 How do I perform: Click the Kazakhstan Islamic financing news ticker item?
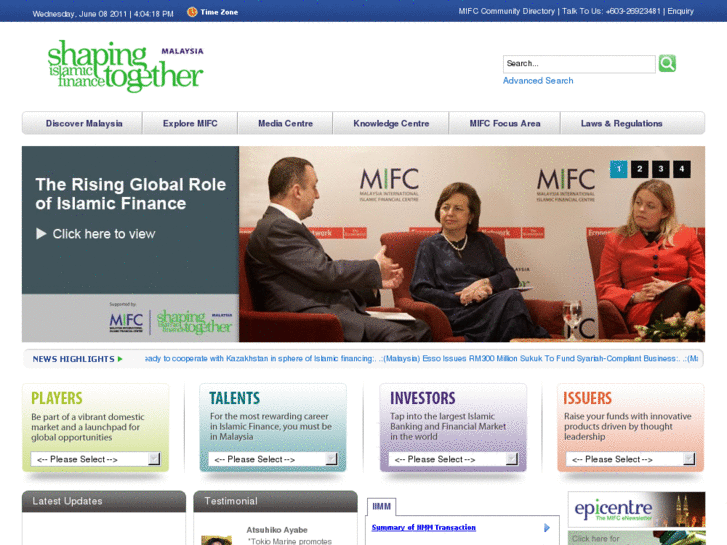[x=260, y=359]
